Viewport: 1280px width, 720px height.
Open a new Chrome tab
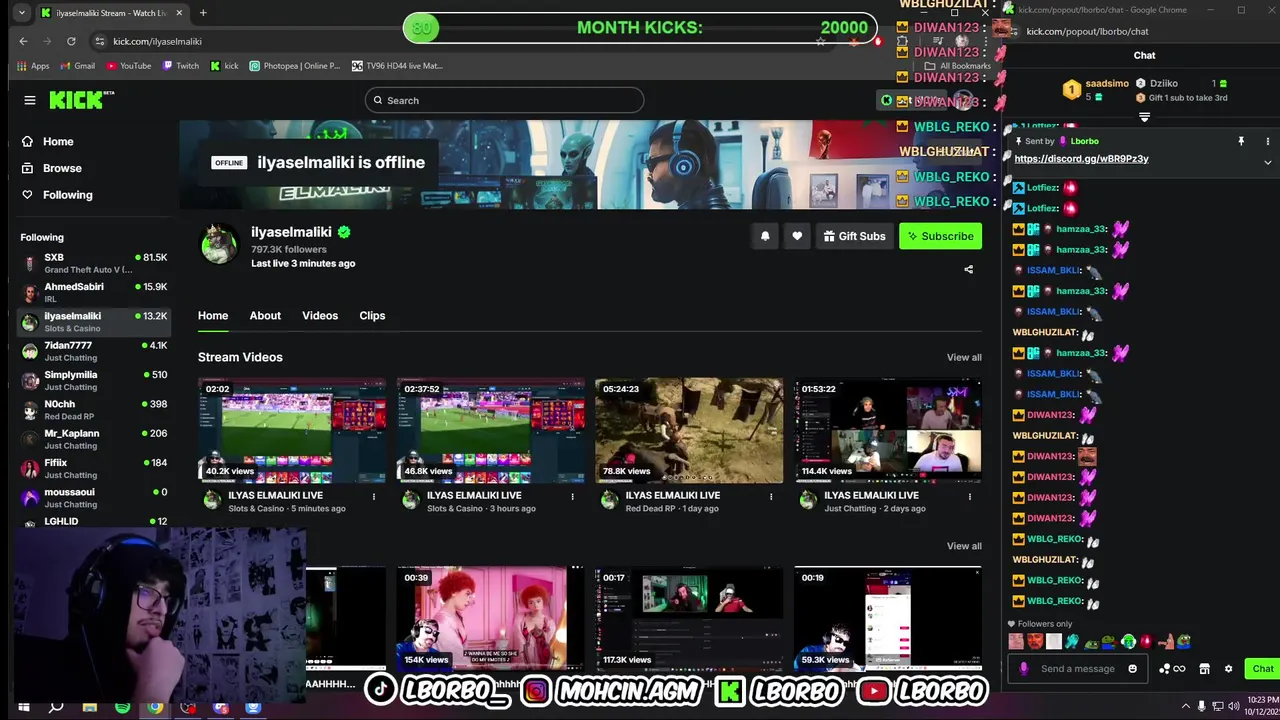(x=203, y=13)
